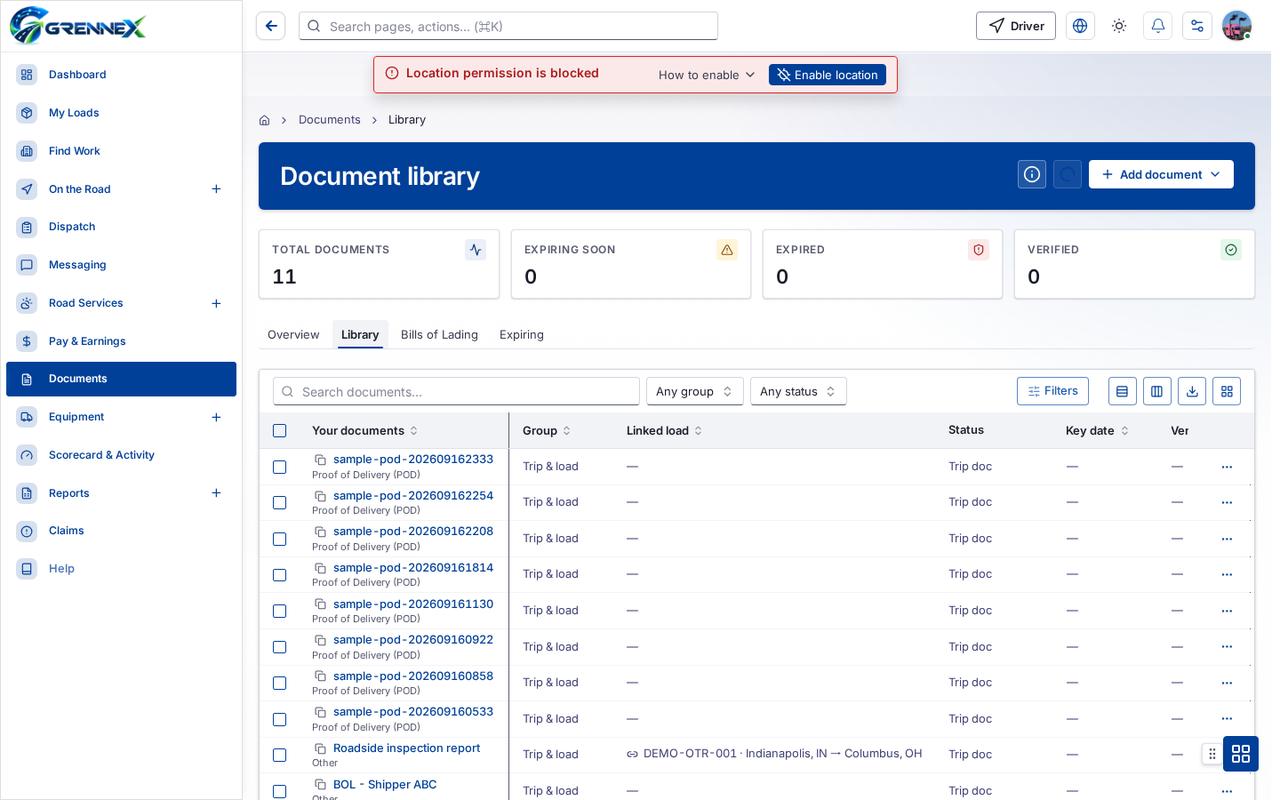Open the preferences sliders icon
This screenshot has height=800, width=1280.
[x=1197, y=26]
